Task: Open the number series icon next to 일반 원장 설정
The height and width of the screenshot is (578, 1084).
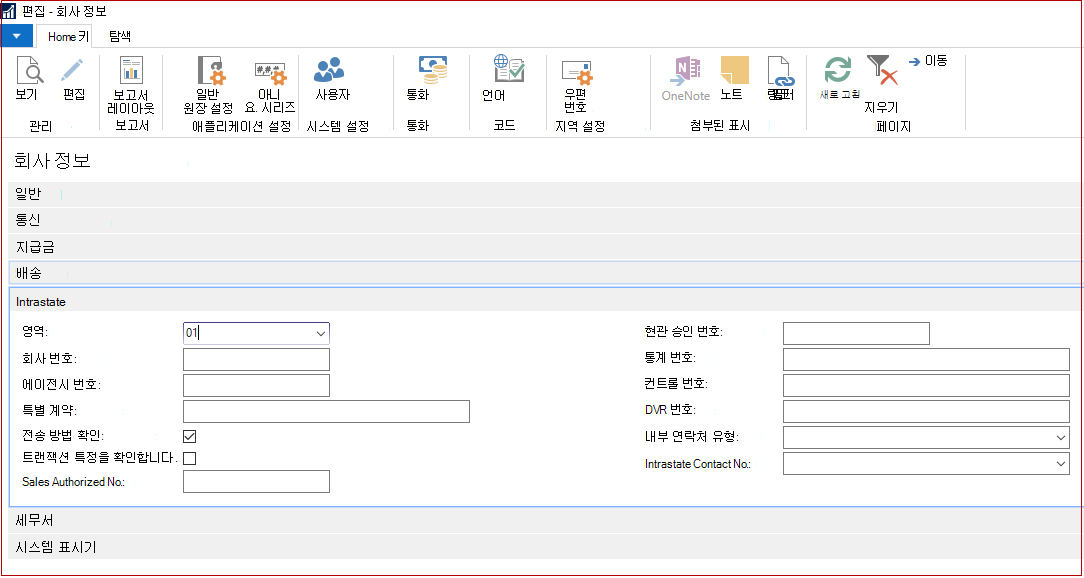Action: click(270, 71)
